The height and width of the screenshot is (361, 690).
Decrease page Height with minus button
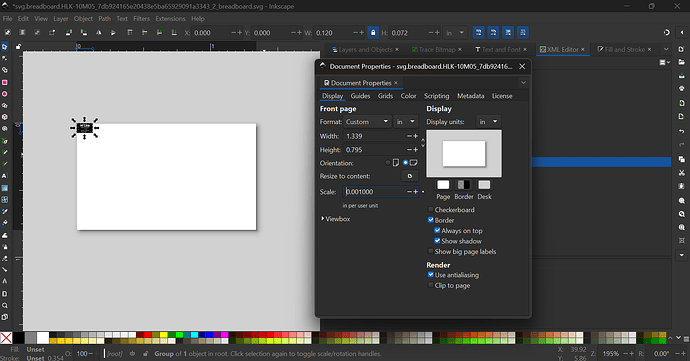[409, 150]
